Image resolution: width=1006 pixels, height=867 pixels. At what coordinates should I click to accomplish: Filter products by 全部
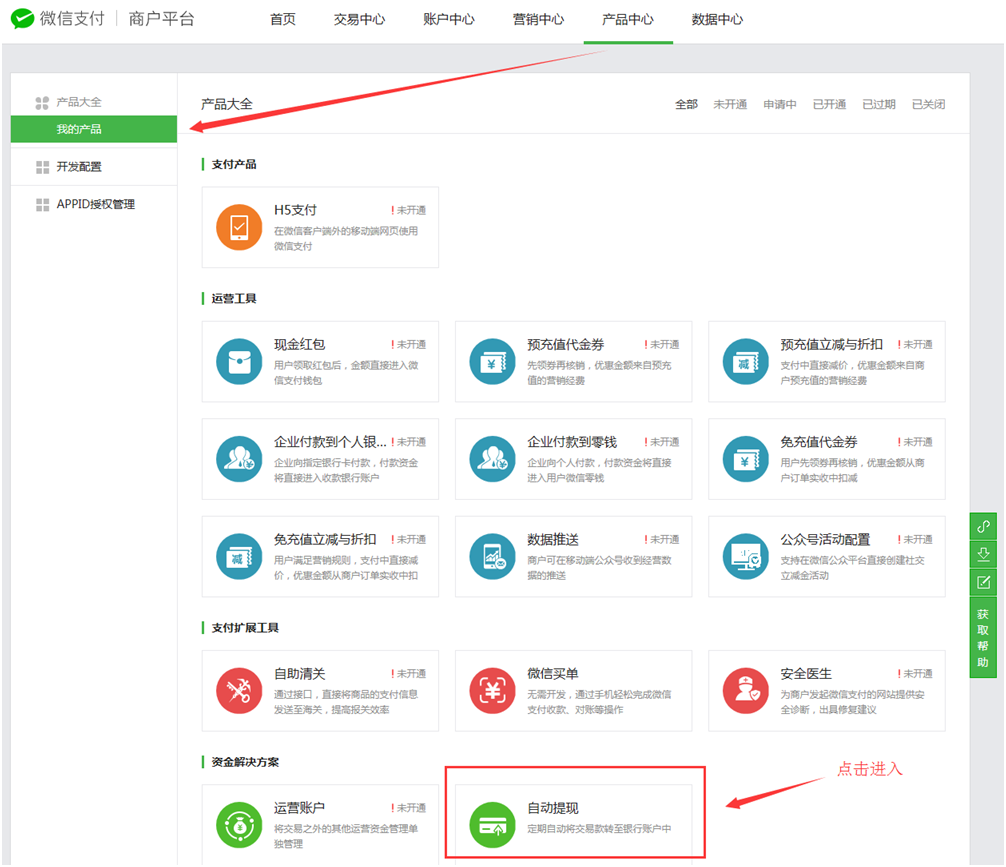pos(686,104)
